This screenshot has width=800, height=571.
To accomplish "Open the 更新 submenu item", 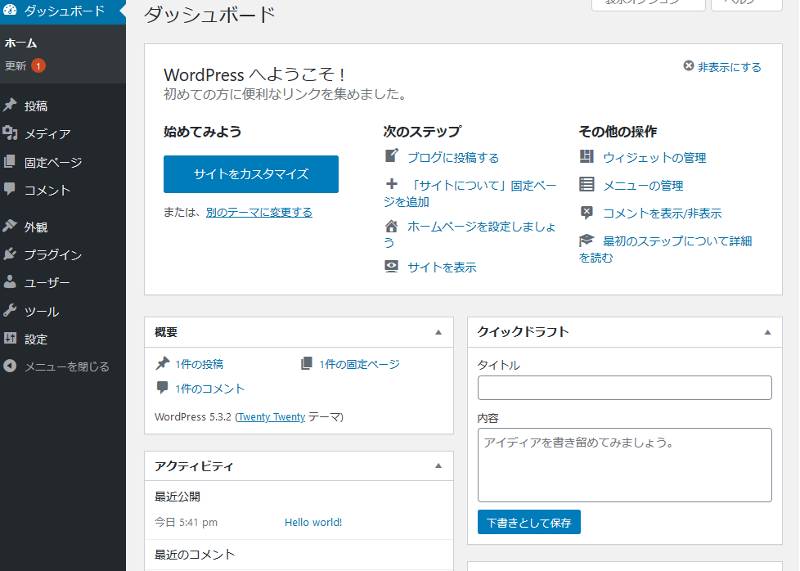I will pos(15,66).
